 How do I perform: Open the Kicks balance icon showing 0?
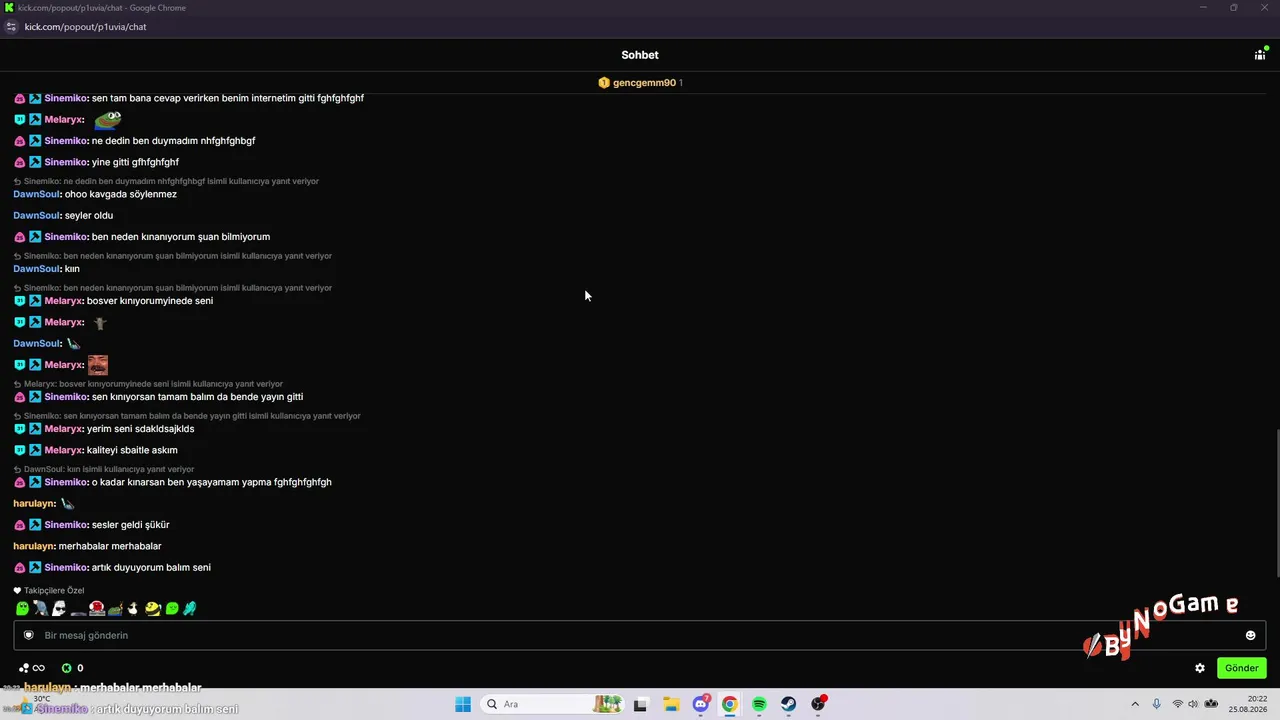67,668
